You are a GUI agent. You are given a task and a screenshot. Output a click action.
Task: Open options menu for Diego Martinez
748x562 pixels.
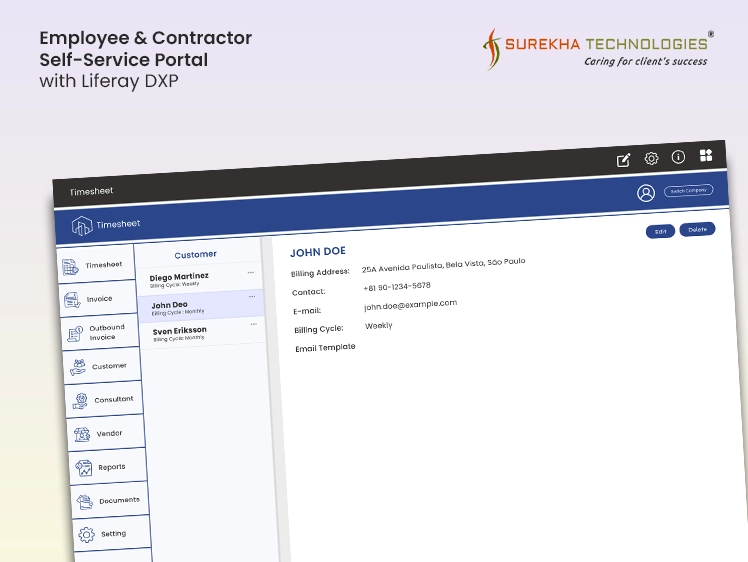(x=250, y=272)
